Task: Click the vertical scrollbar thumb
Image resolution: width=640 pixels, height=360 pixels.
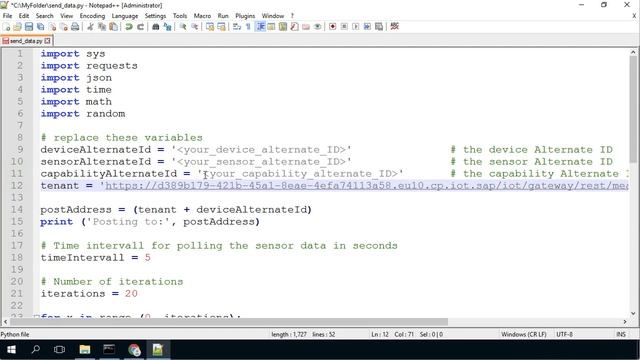Action: click(x=633, y=109)
